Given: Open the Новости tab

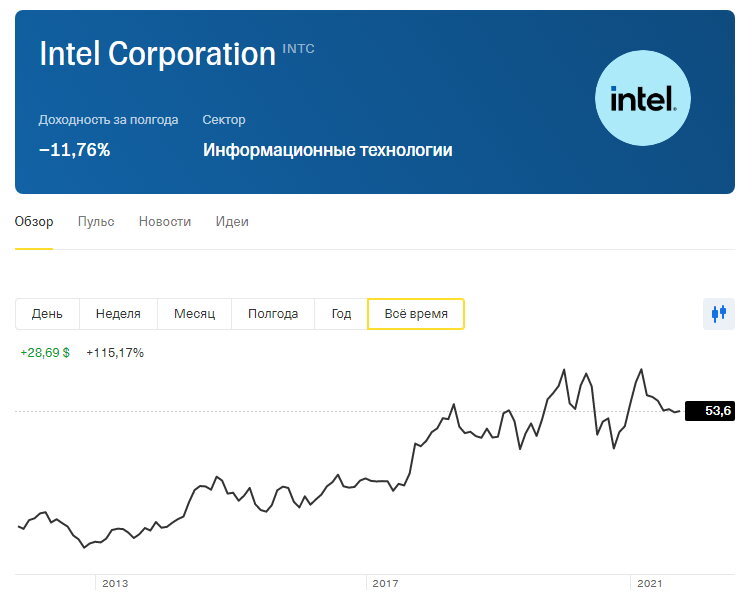Looking at the screenshot, I should pos(165,222).
